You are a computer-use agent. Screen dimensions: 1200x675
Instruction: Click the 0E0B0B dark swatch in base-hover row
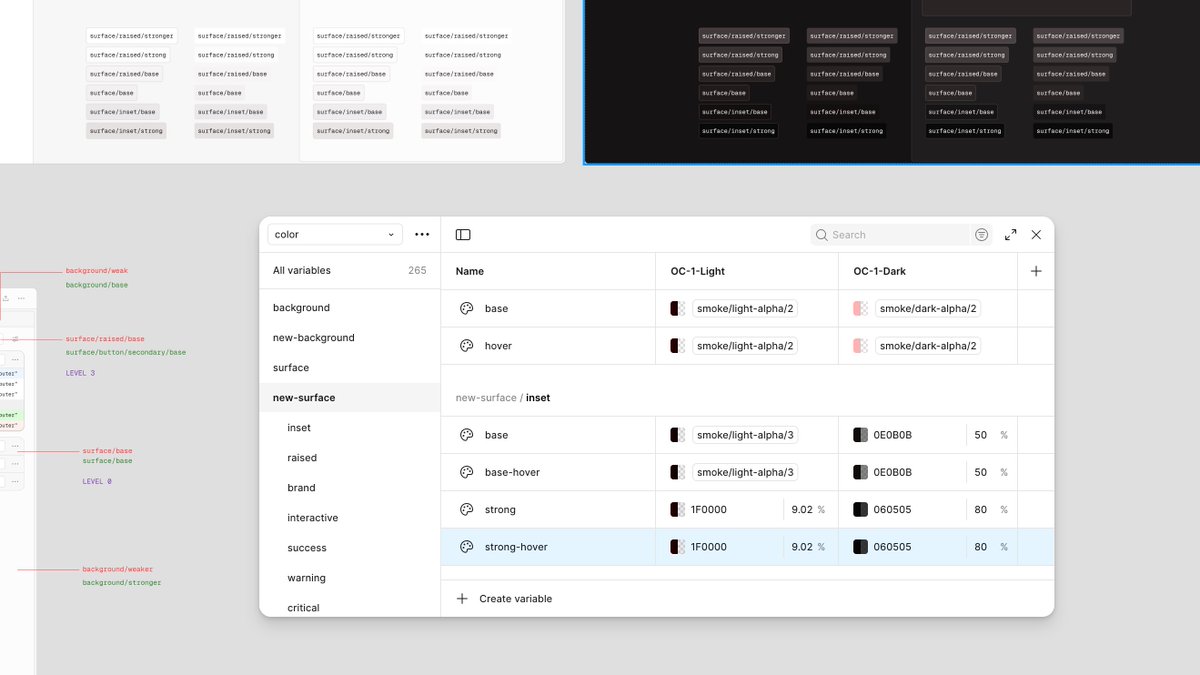pos(860,472)
